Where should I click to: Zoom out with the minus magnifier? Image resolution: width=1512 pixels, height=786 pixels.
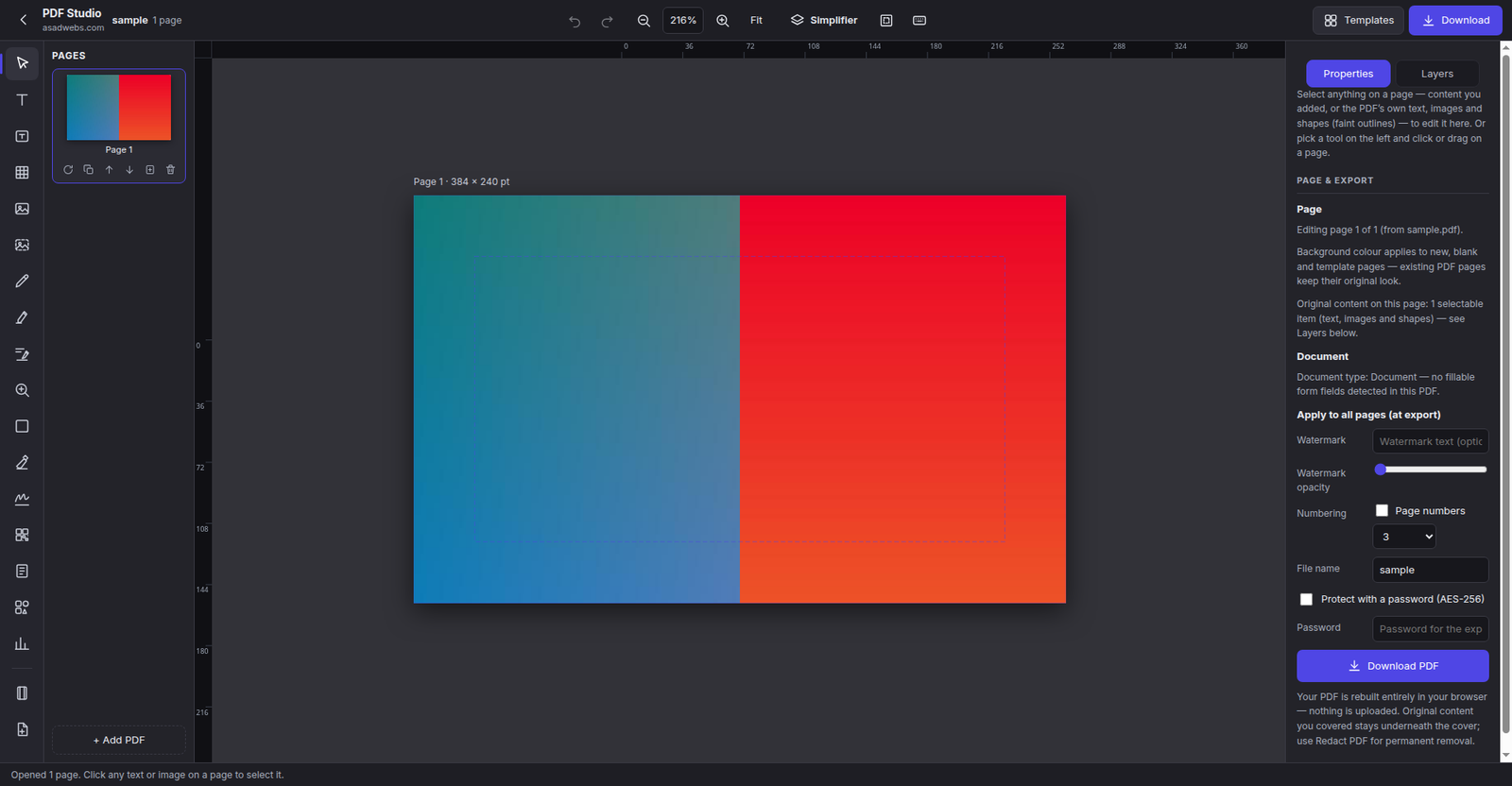point(644,21)
